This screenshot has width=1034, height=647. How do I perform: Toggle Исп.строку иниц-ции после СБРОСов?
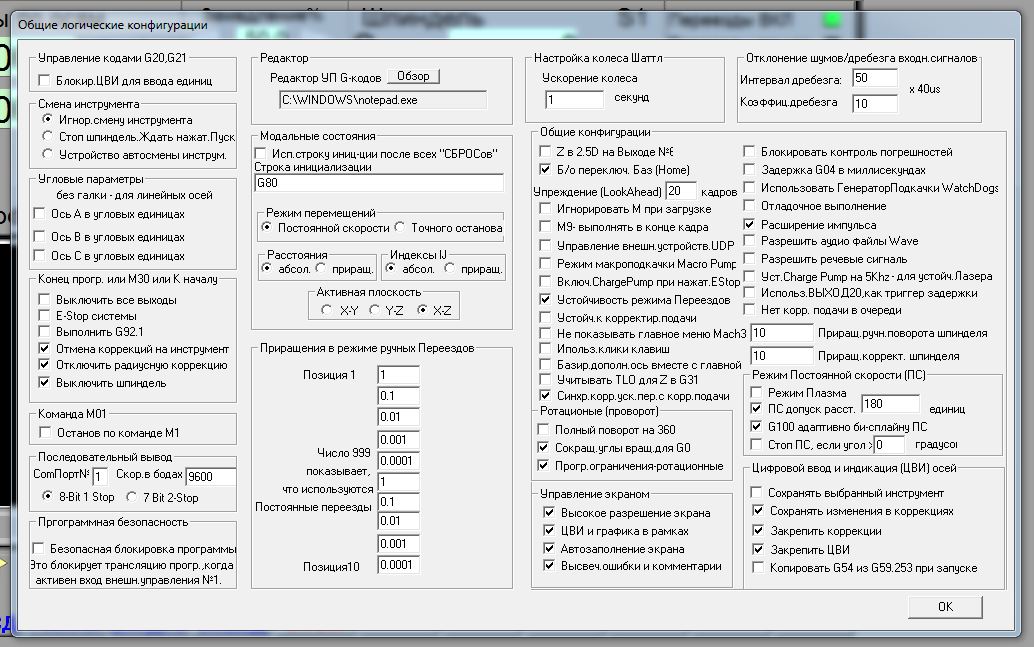pyautogui.click(x=260, y=153)
